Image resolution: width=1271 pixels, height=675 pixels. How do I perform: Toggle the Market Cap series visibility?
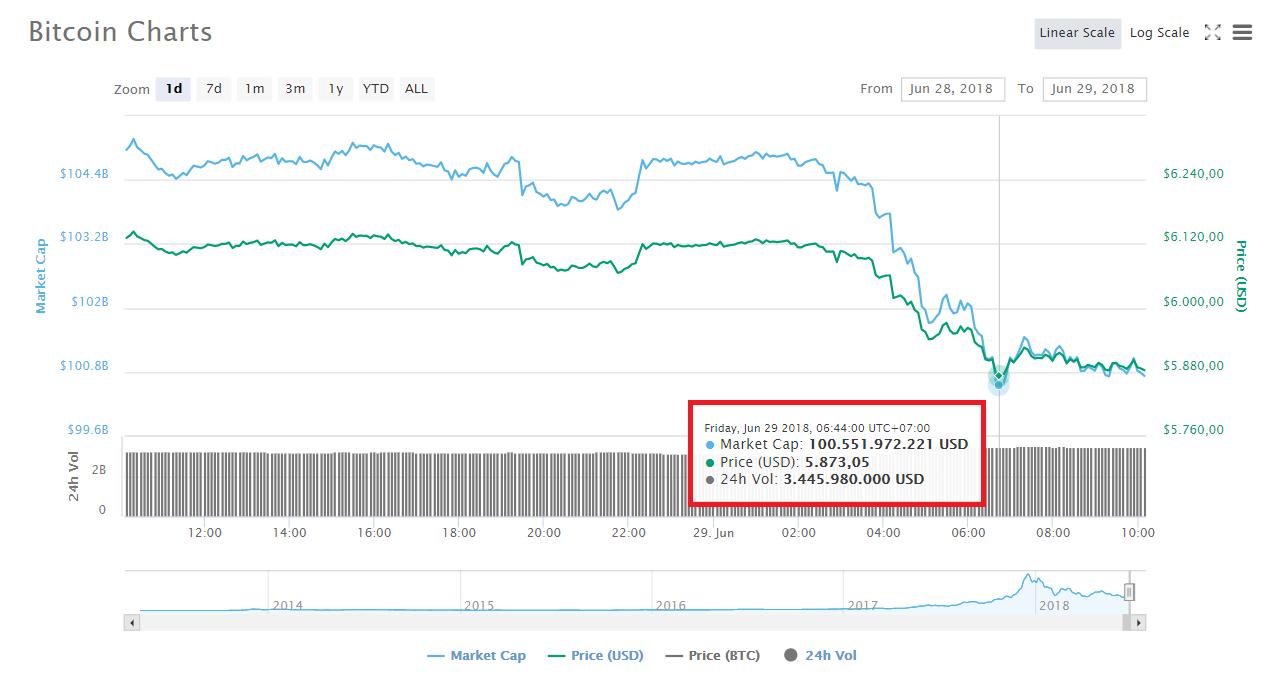(x=487, y=655)
